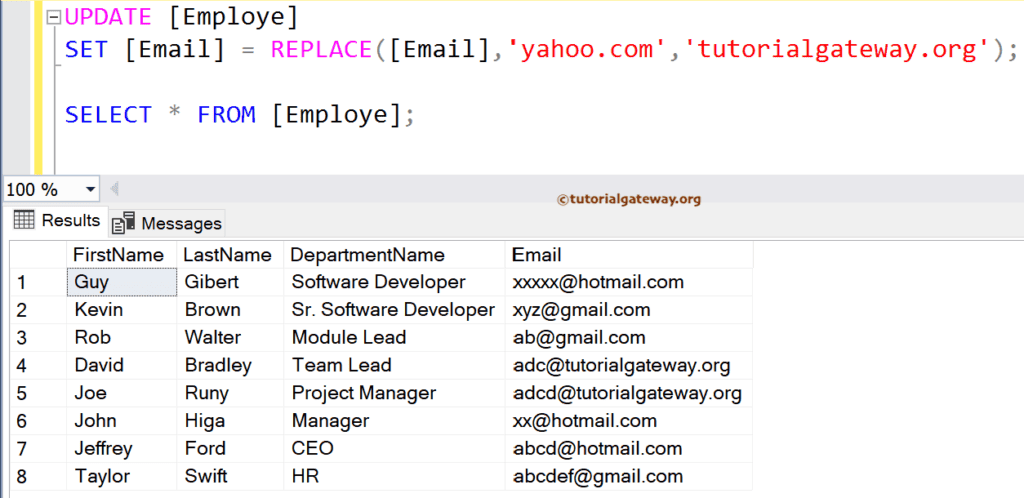1024x498 pixels.
Task: Select row header number 3
Action: point(38,338)
